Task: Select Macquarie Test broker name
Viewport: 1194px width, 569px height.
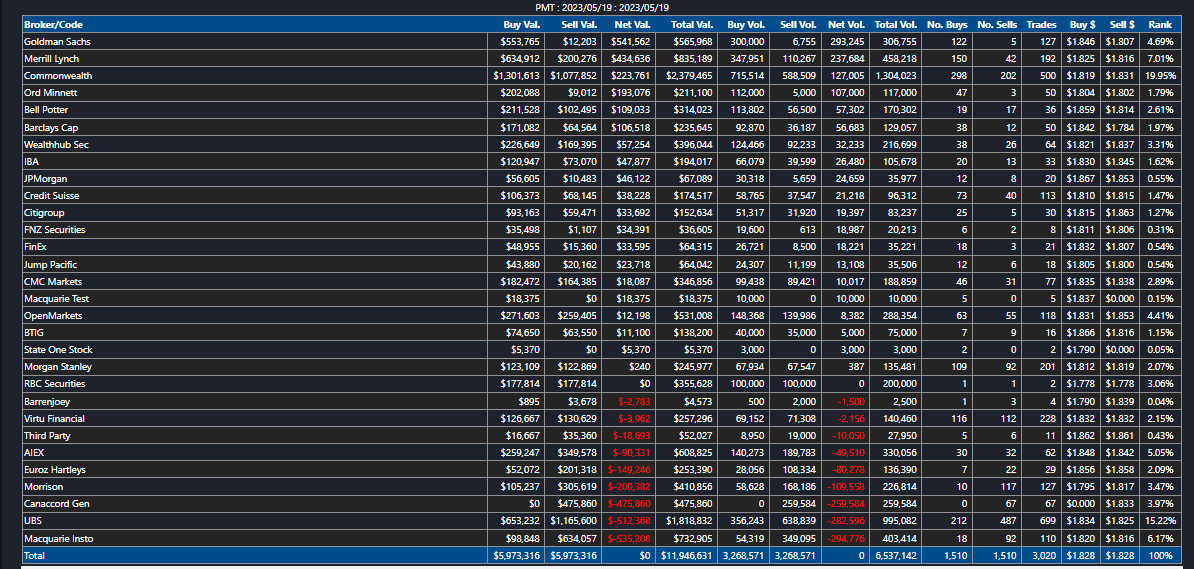Action: click(x=56, y=299)
